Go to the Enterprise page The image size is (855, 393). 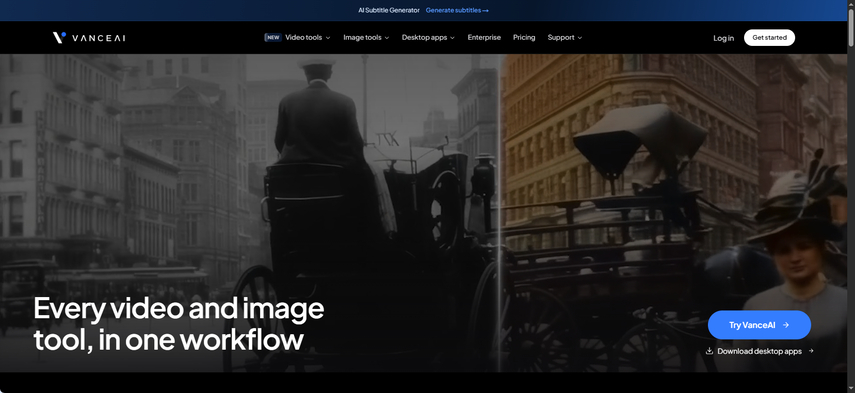tap(484, 38)
